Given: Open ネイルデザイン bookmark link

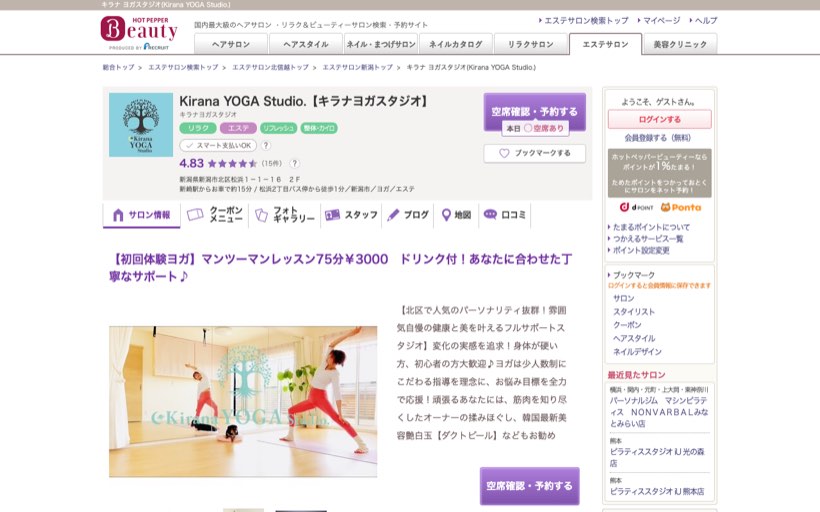Looking at the screenshot, I should click(x=637, y=352).
